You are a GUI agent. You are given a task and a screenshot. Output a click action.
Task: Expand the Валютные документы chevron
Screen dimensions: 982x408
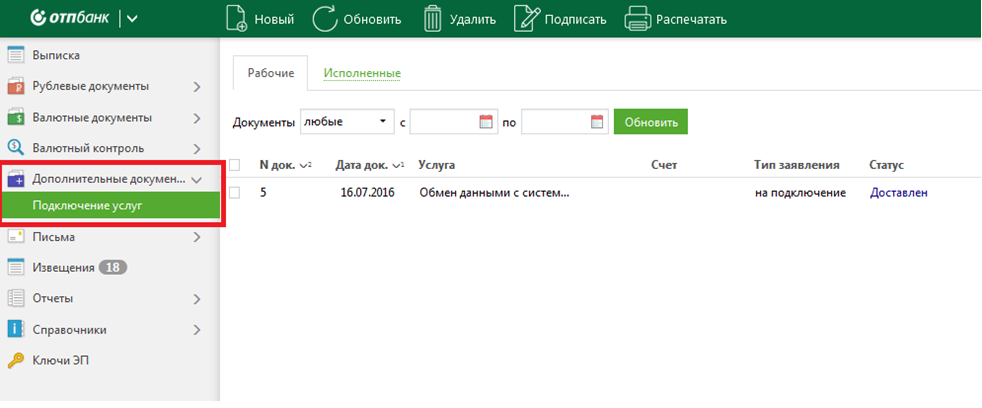coord(197,118)
